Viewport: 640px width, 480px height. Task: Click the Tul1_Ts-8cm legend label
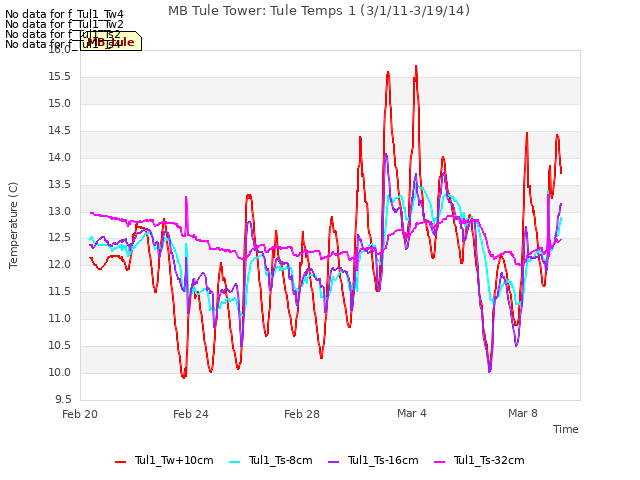coord(280,460)
